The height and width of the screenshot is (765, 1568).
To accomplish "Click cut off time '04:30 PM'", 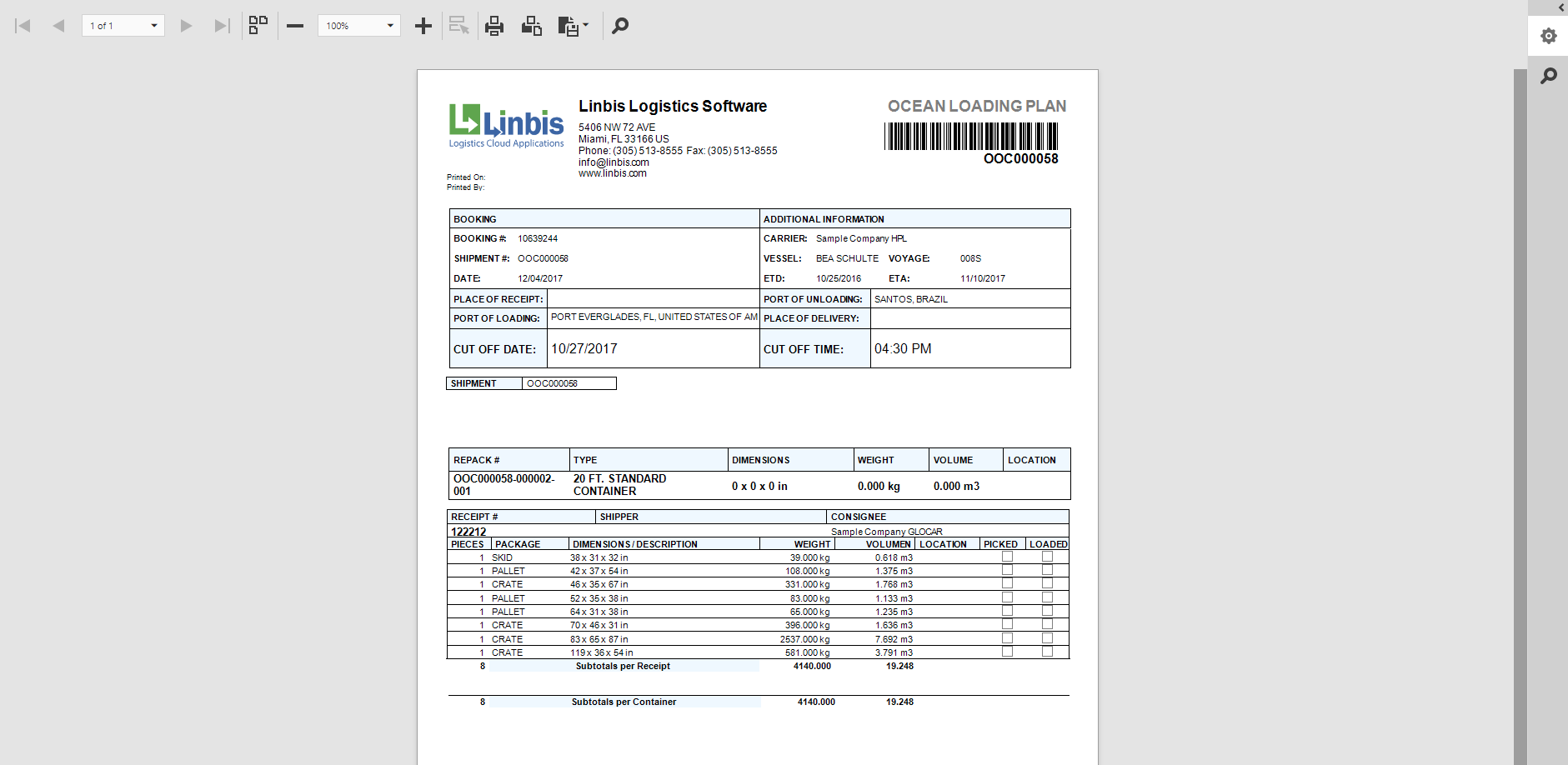I will [903, 348].
